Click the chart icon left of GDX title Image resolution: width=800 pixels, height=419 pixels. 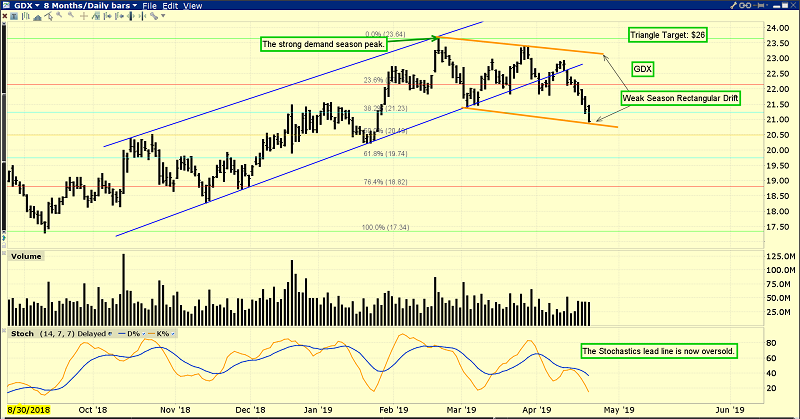click(x=6, y=7)
